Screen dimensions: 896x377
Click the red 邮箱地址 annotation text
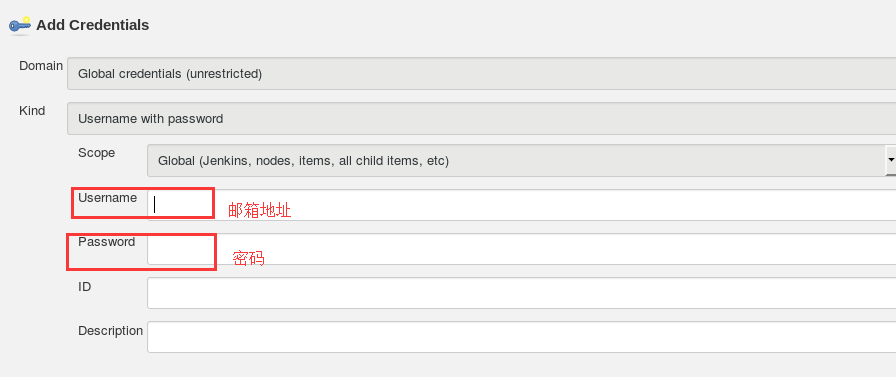(260, 210)
